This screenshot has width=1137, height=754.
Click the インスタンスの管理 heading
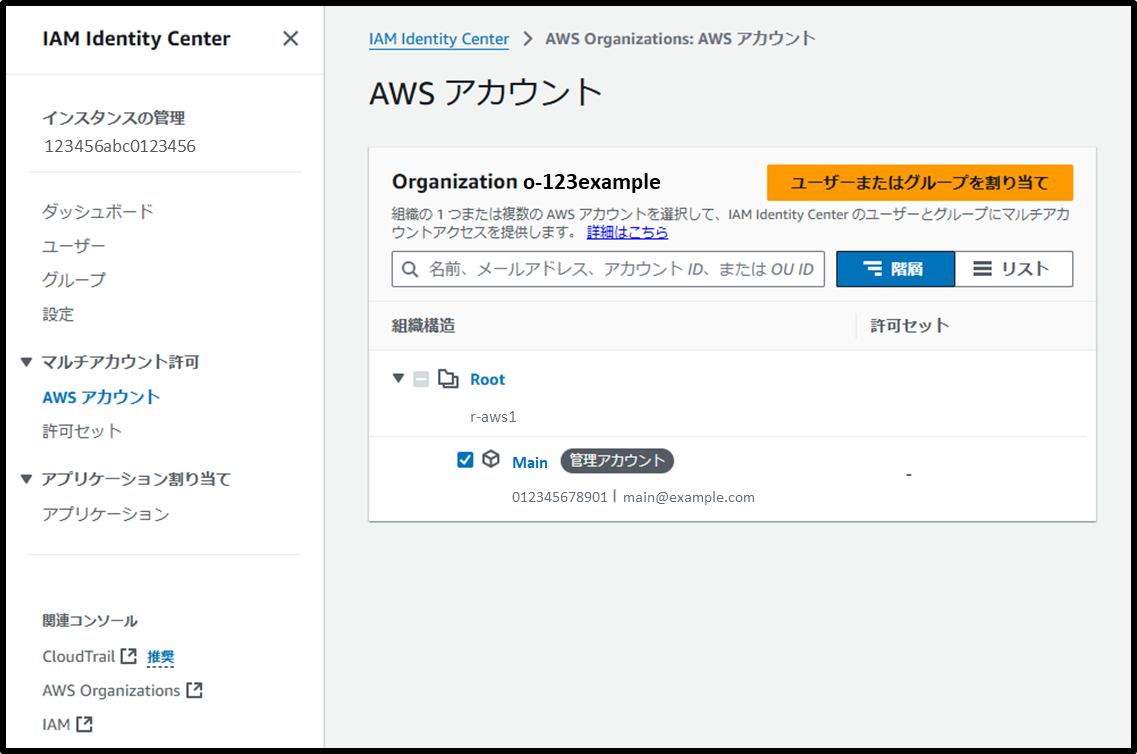tap(114, 117)
